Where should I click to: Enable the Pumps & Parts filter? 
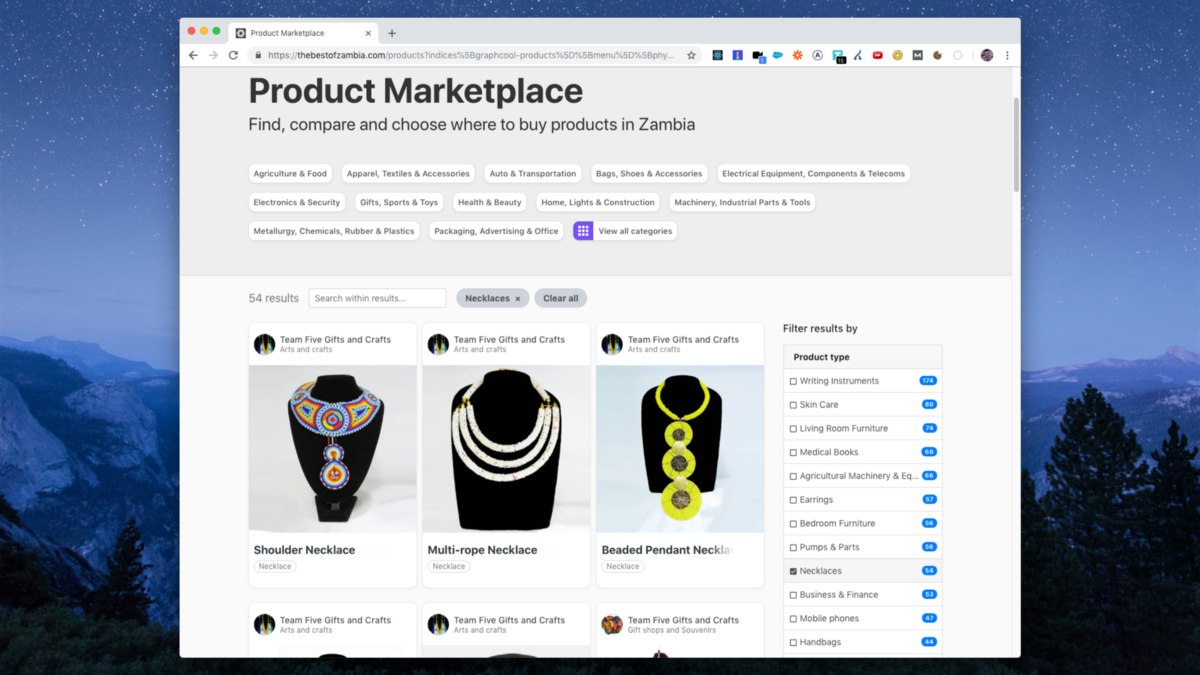794,547
